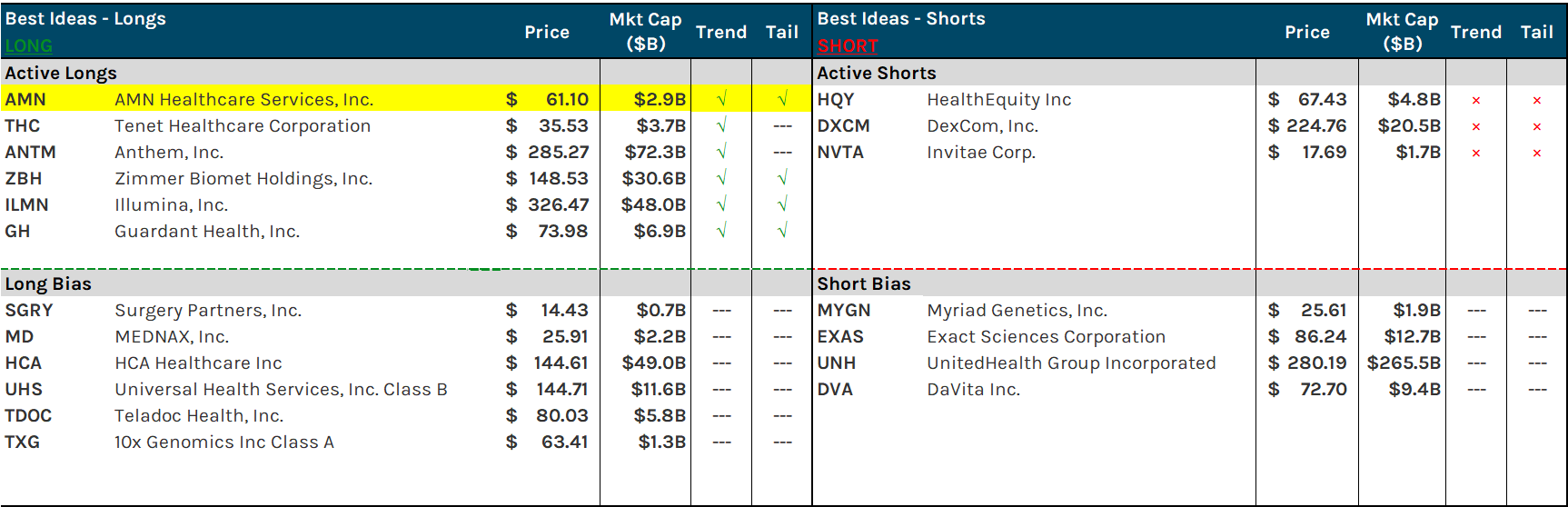The image size is (1568, 507).
Task: Select Anthem's $72.3B market cap cell
Action: [654, 152]
